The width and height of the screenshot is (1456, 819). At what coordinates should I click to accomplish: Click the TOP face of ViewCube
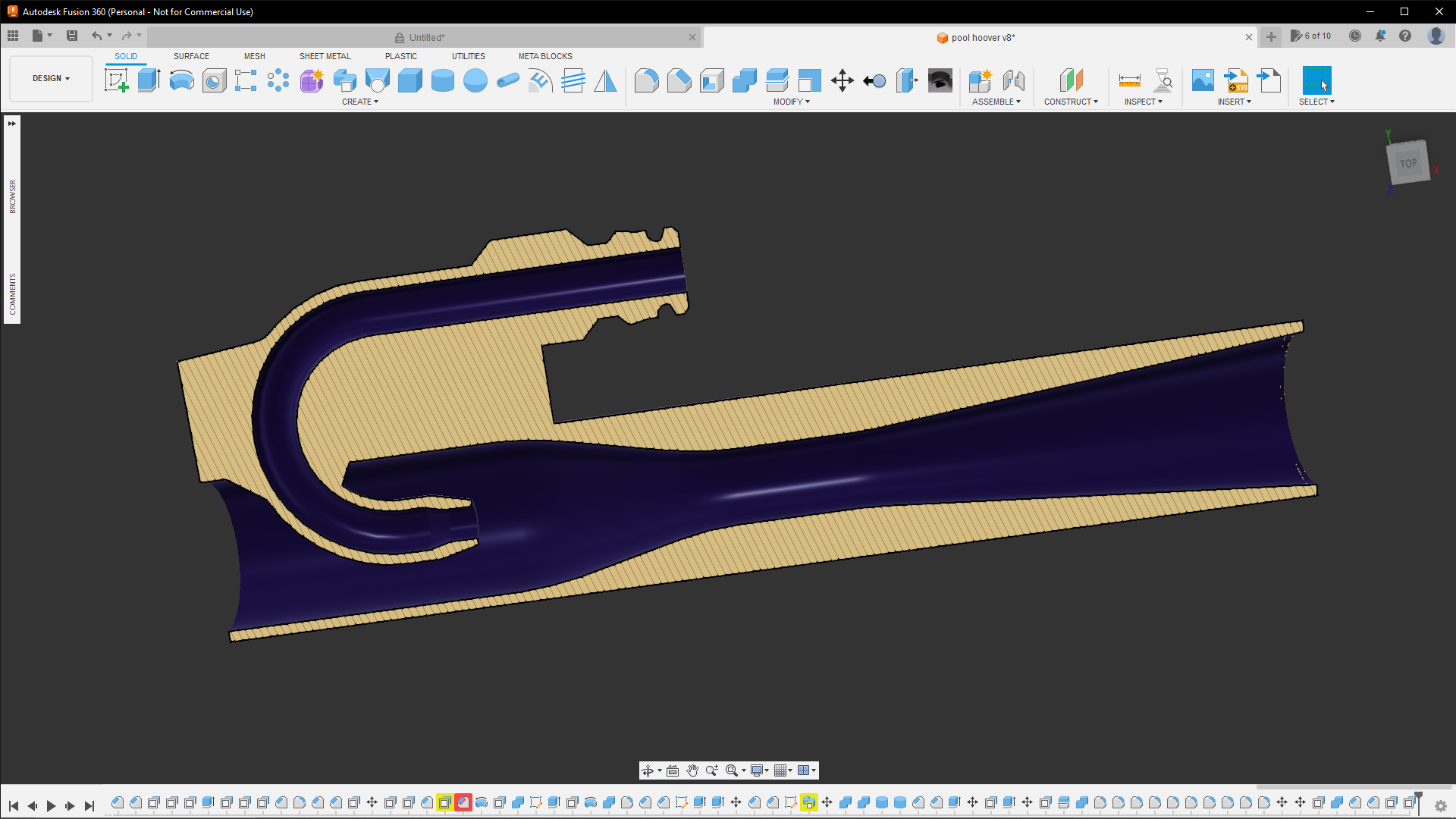tap(1408, 163)
